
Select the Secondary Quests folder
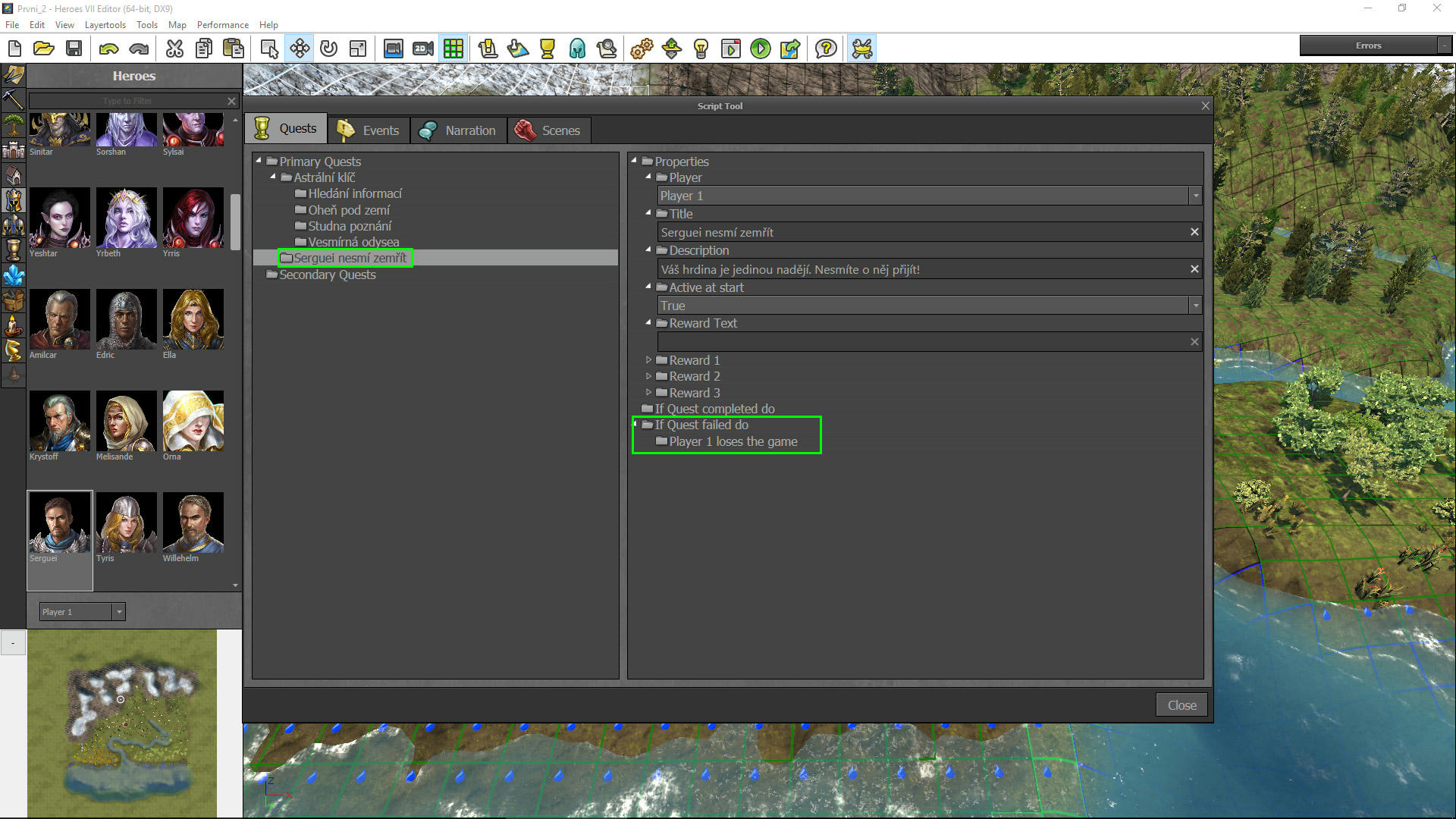click(x=327, y=275)
